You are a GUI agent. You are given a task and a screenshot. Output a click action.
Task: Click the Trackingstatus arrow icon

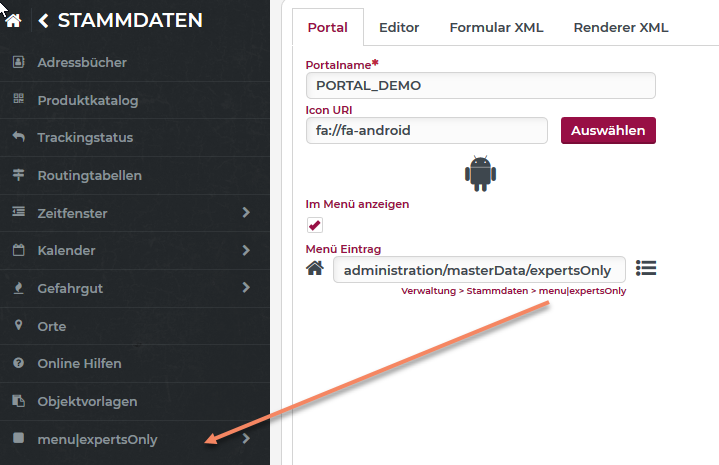(18, 137)
